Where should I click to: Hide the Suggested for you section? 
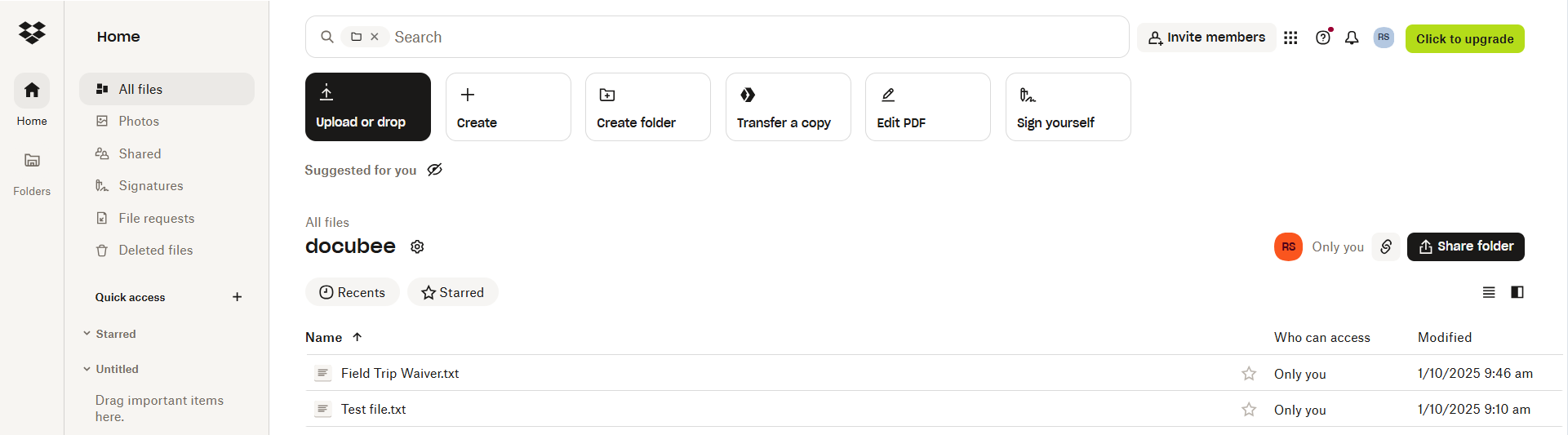(x=435, y=170)
